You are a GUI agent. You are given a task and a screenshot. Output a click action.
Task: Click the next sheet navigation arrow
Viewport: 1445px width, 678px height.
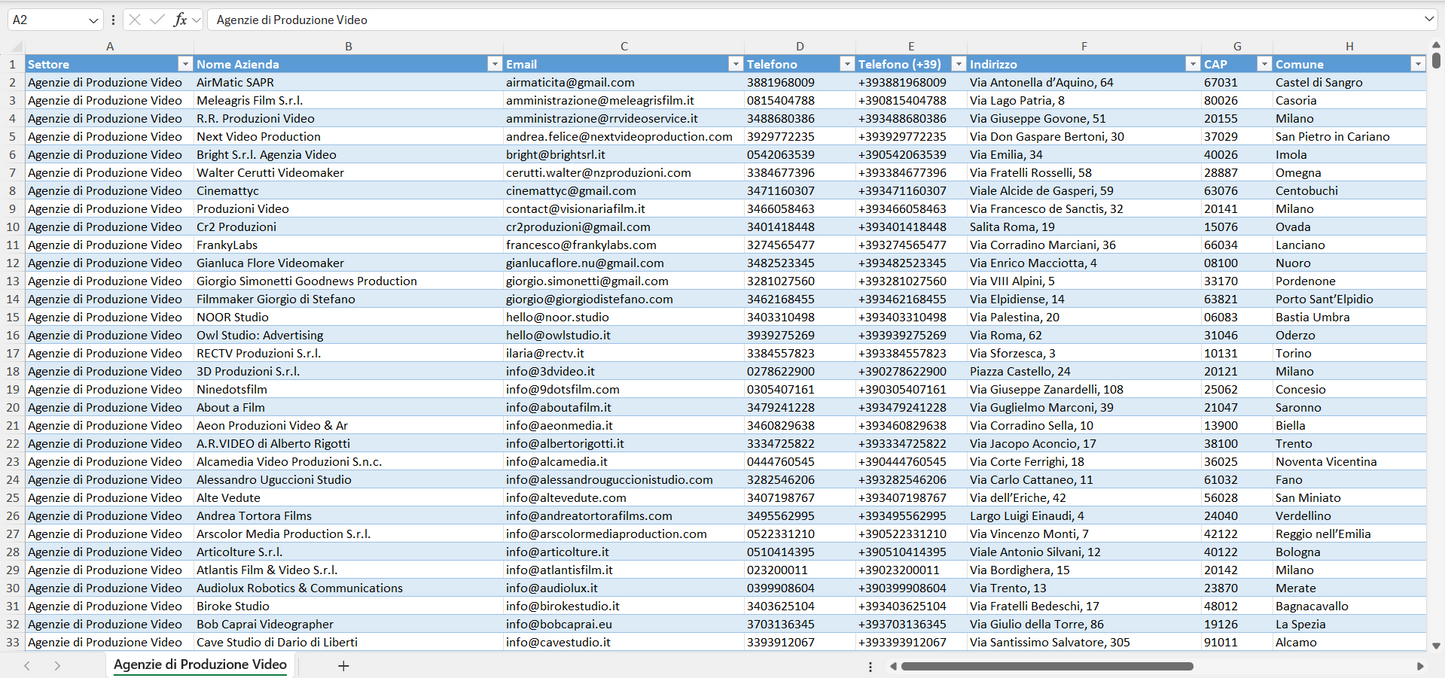click(57, 665)
